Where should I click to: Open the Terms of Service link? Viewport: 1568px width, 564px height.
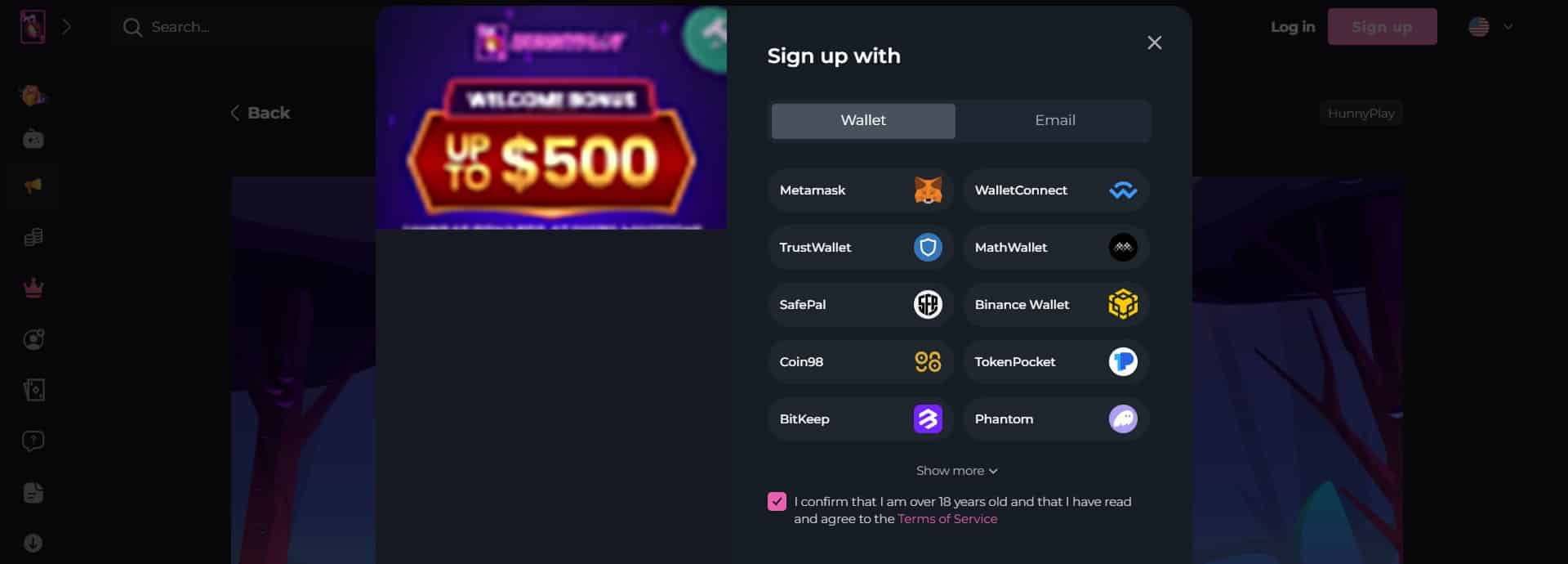tap(947, 519)
